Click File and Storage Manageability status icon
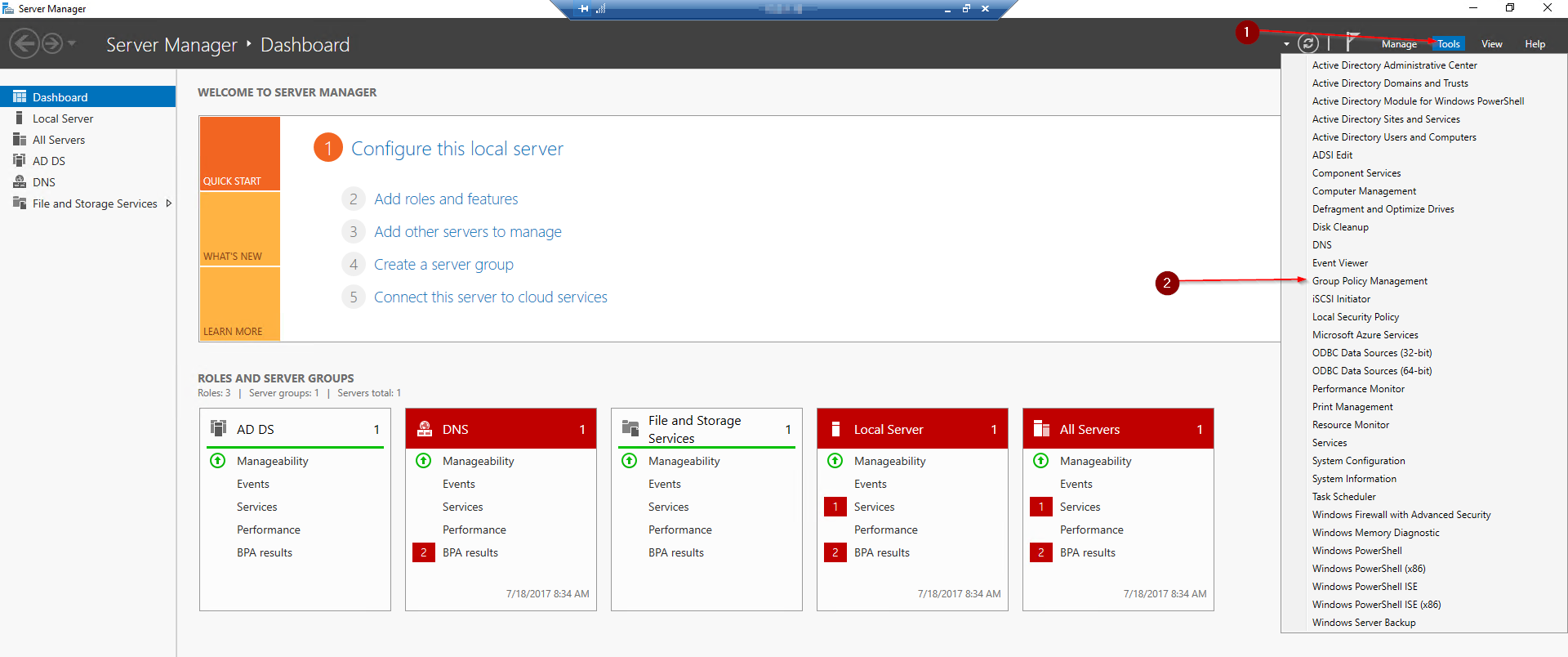The image size is (1568, 657). [x=630, y=460]
